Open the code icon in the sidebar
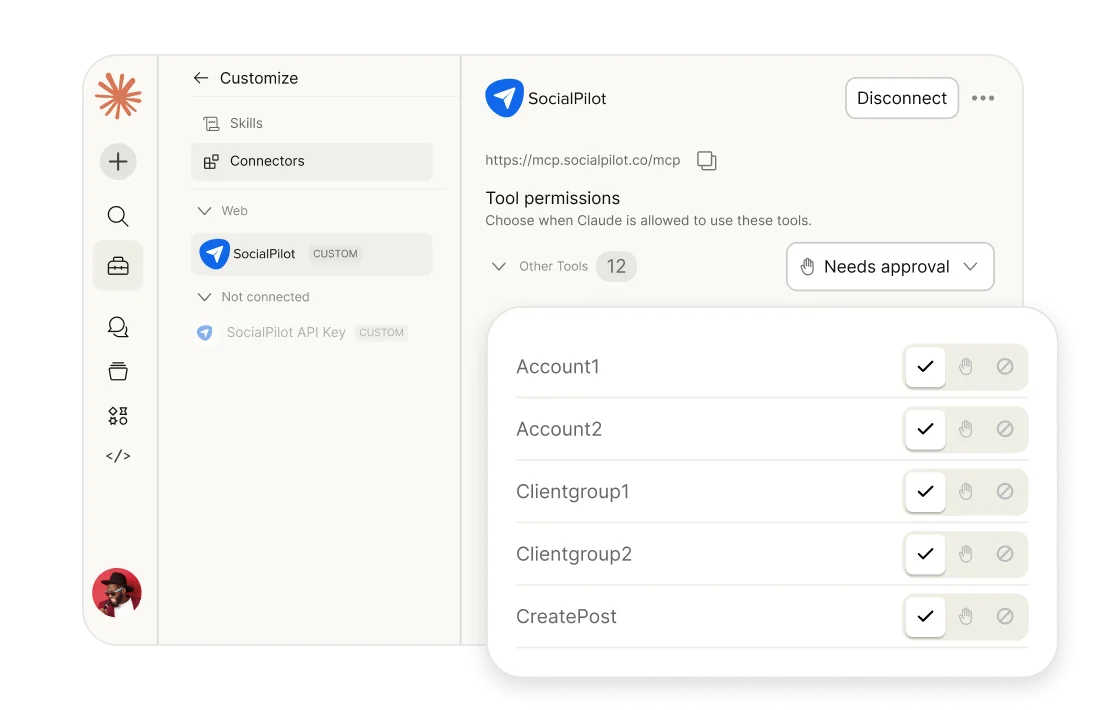Screen dimensions: 1108x710 pyautogui.click(x=117, y=456)
